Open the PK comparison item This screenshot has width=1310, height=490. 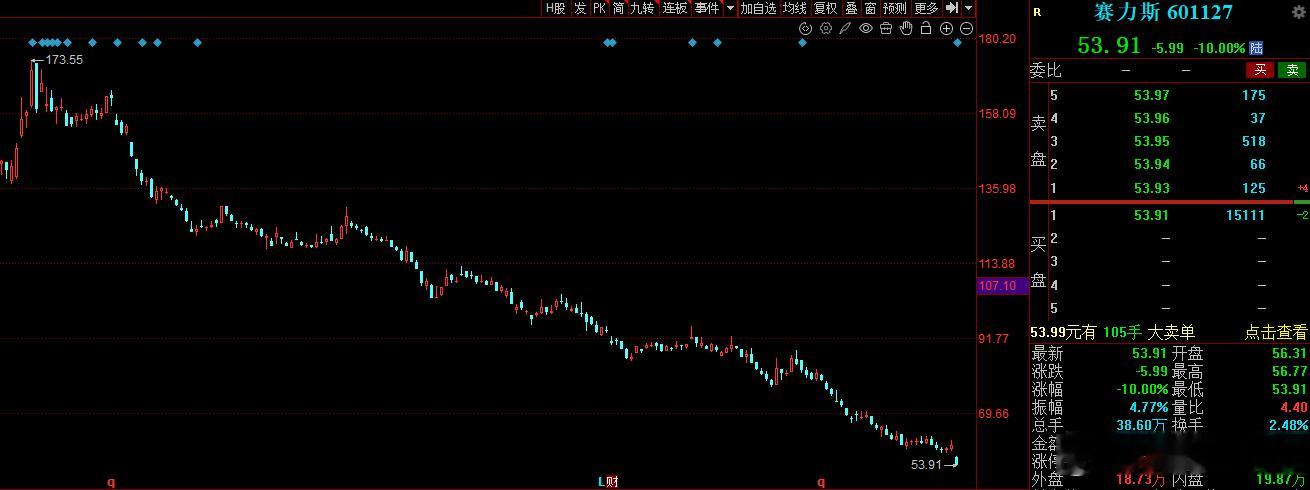click(x=599, y=8)
